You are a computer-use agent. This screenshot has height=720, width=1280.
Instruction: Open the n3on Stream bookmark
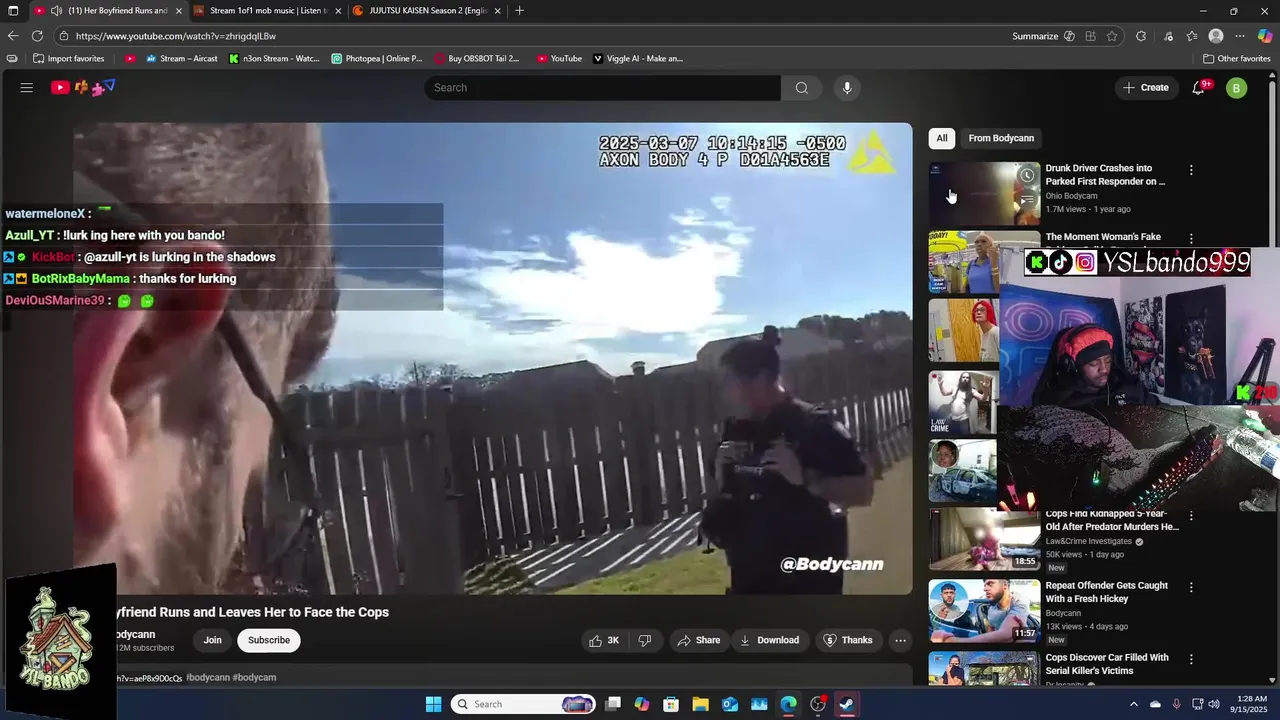pos(274,59)
